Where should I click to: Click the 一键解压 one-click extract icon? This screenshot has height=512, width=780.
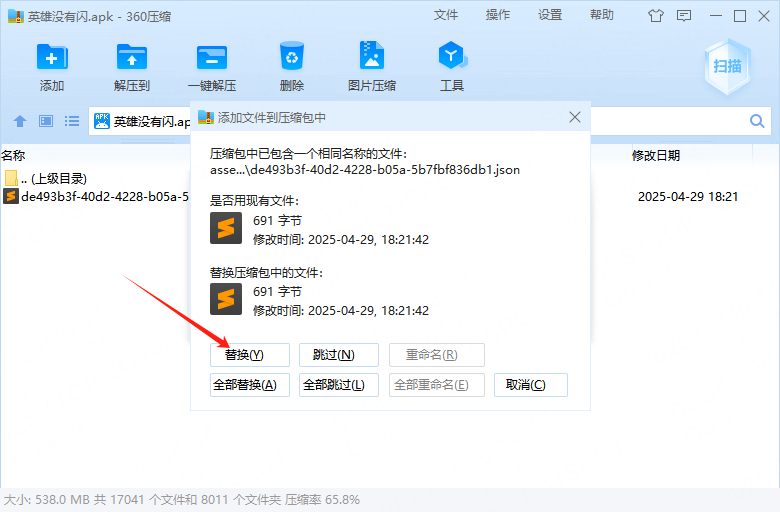point(212,57)
